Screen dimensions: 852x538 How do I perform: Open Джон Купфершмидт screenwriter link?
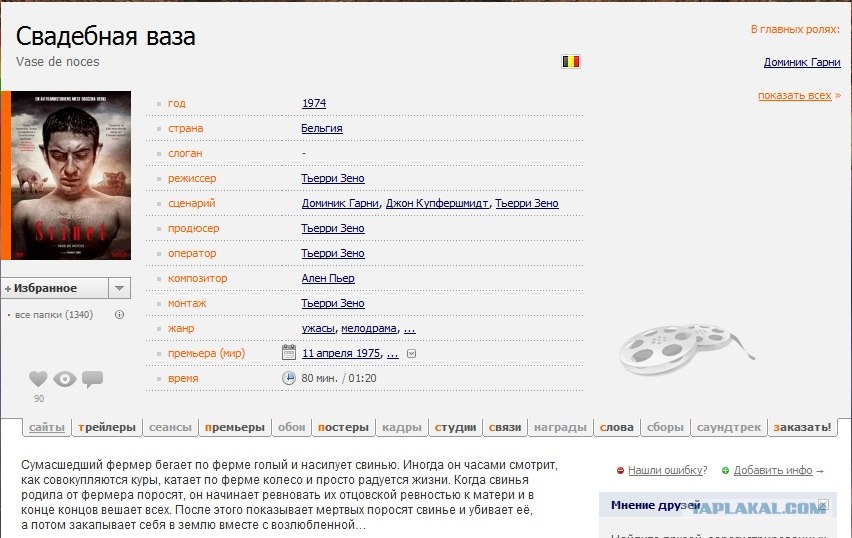(437, 203)
